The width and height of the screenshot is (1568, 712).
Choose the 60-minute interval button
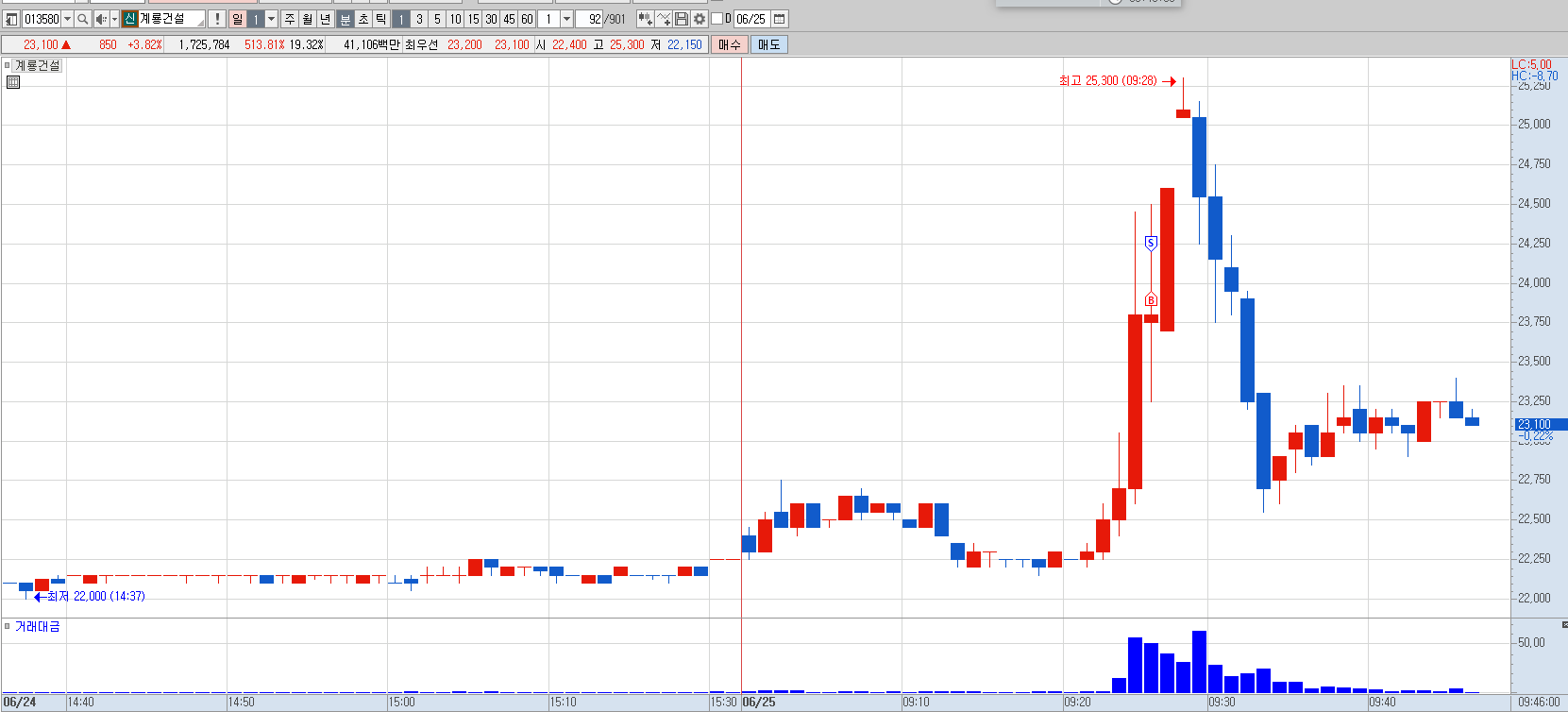(x=527, y=19)
